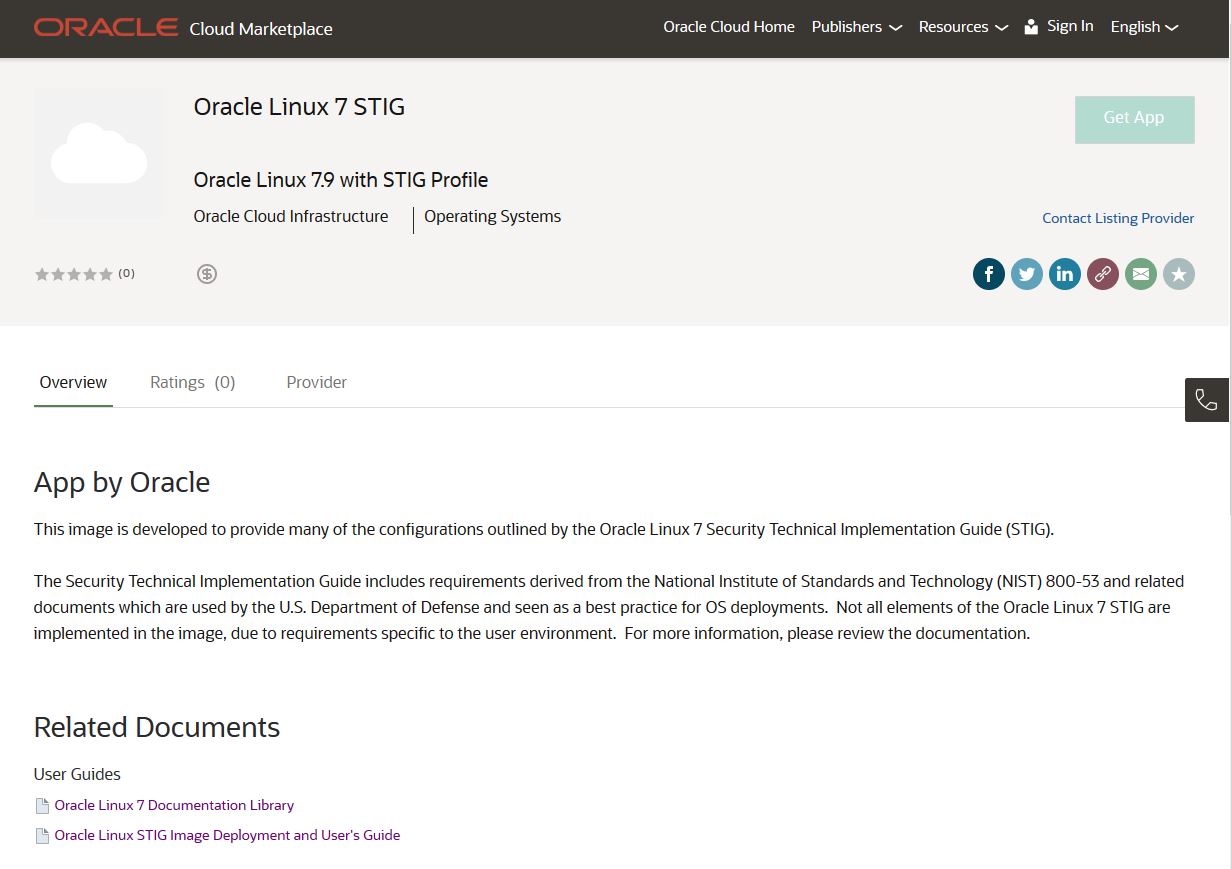The height and width of the screenshot is (869, 1231).
Task: Switch to the Ratings tab
Action: point(192,382)
